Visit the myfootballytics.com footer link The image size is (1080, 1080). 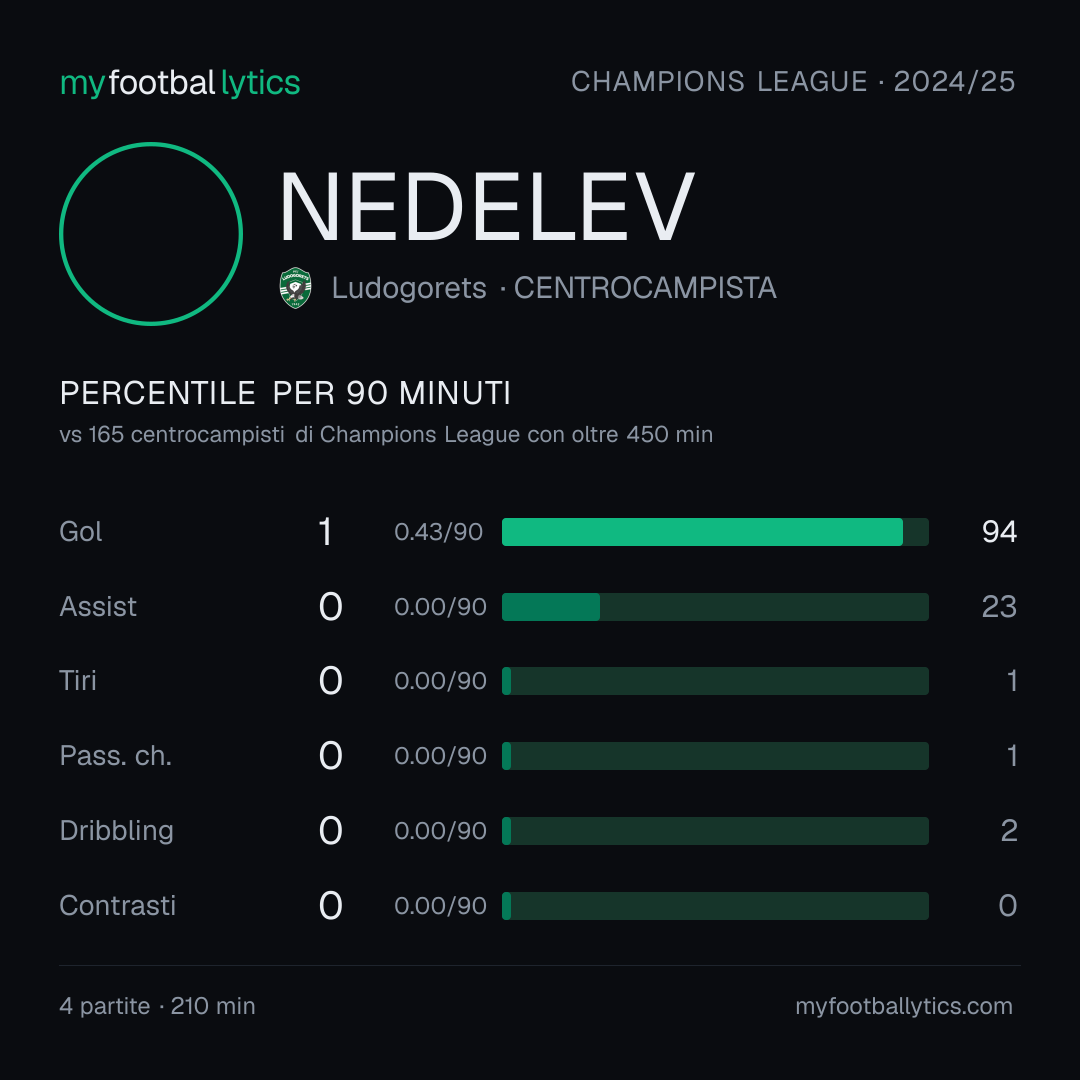coord(904,1006)
